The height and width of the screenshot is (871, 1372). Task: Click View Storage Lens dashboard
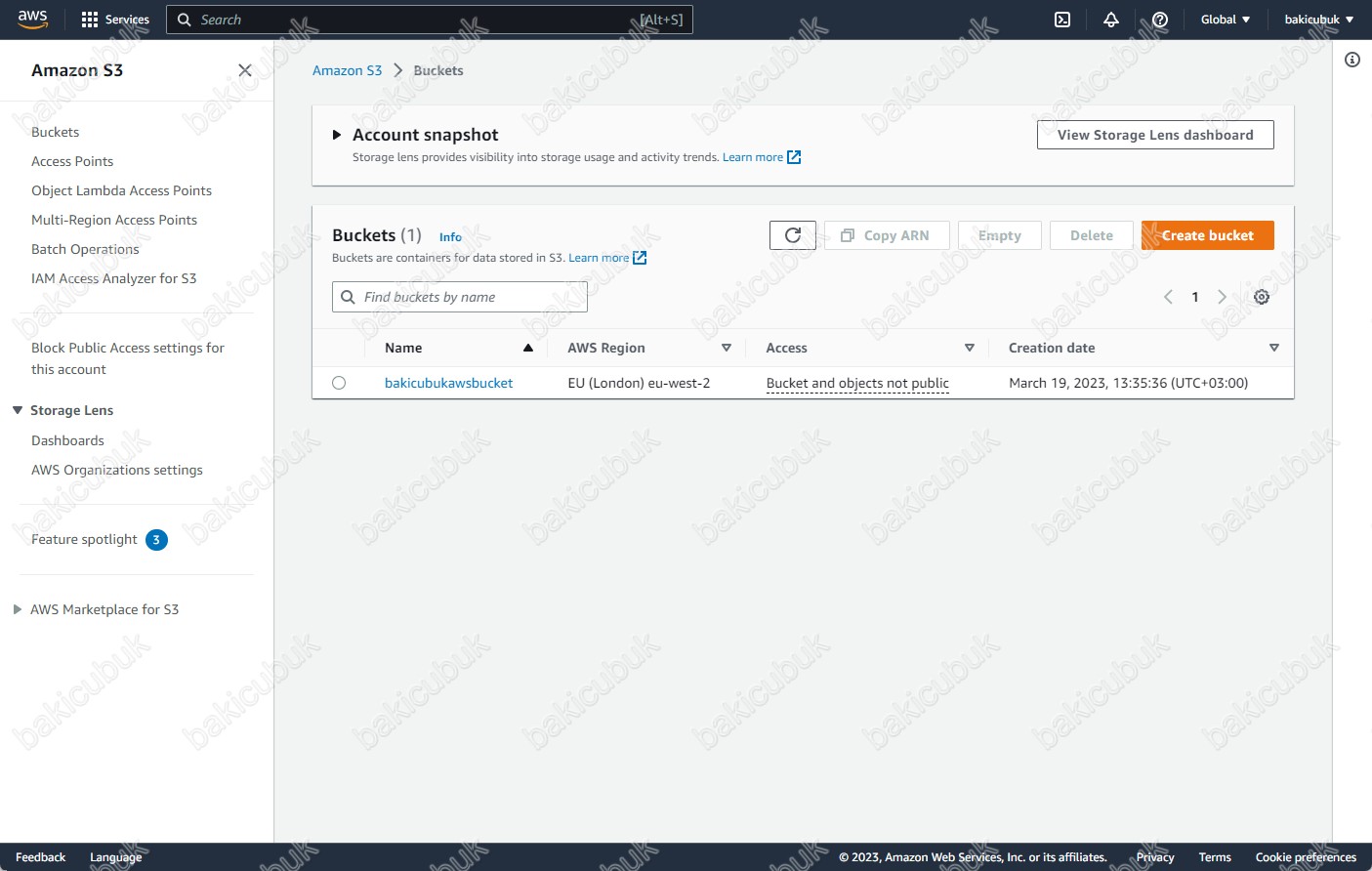point(1155,135)
